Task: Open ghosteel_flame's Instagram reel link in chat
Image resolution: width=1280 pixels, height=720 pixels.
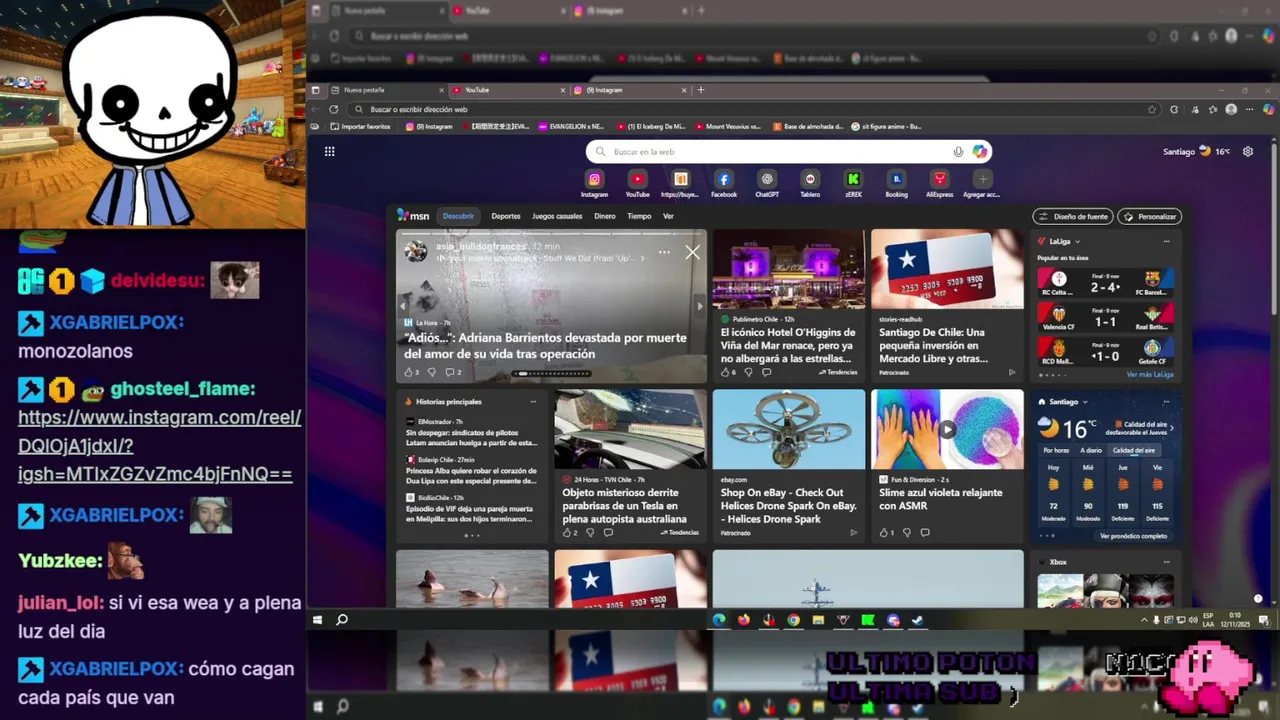Action: (x=159, y=446)
